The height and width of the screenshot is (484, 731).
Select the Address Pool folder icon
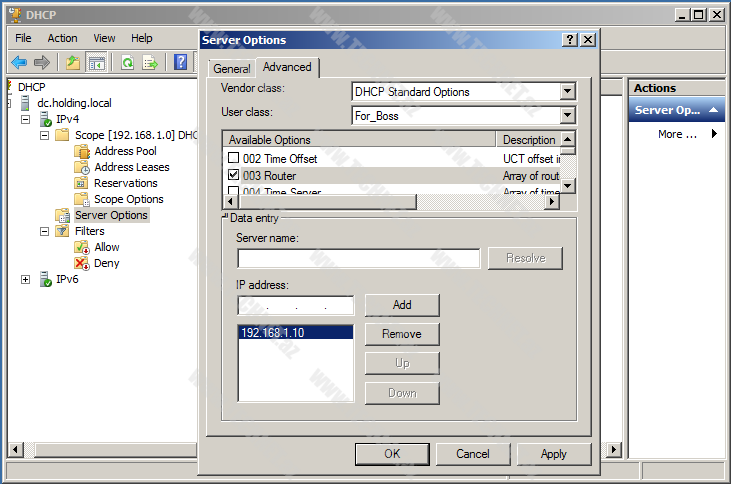coord(82,151)
